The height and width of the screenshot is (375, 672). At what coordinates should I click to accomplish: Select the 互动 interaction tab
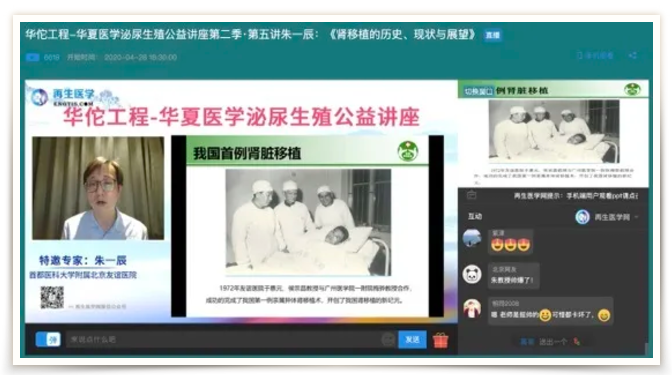pos(475,216)
